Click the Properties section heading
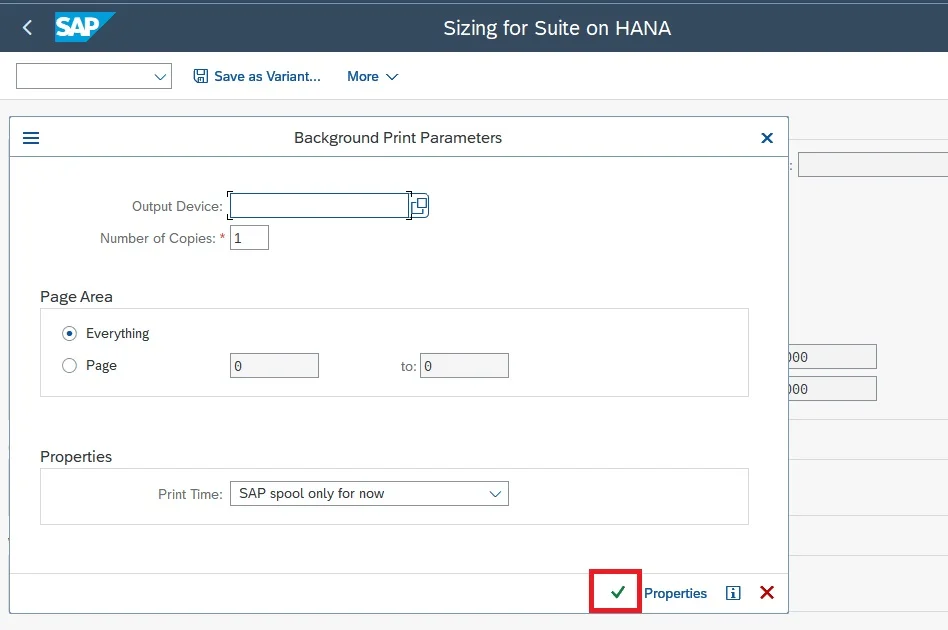The height and width of the screenshot is (630, 948). click(76, 456)
